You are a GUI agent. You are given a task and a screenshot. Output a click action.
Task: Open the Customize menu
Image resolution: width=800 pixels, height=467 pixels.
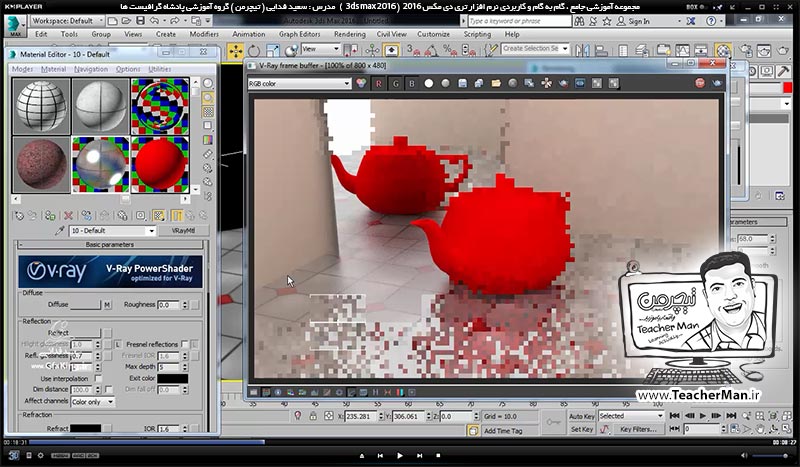[433, 34]
